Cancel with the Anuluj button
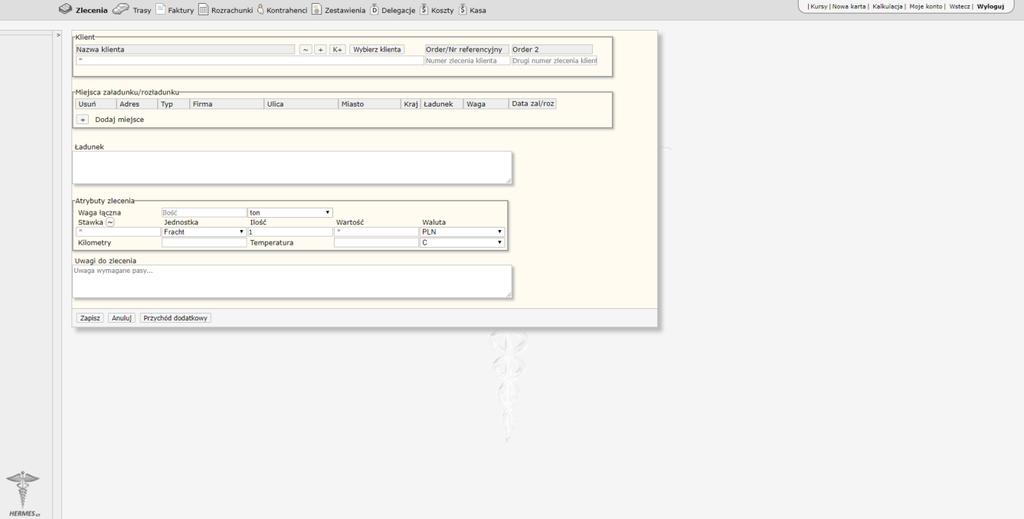This screenshot has height=519, width=1024. [x=121, y=318]
